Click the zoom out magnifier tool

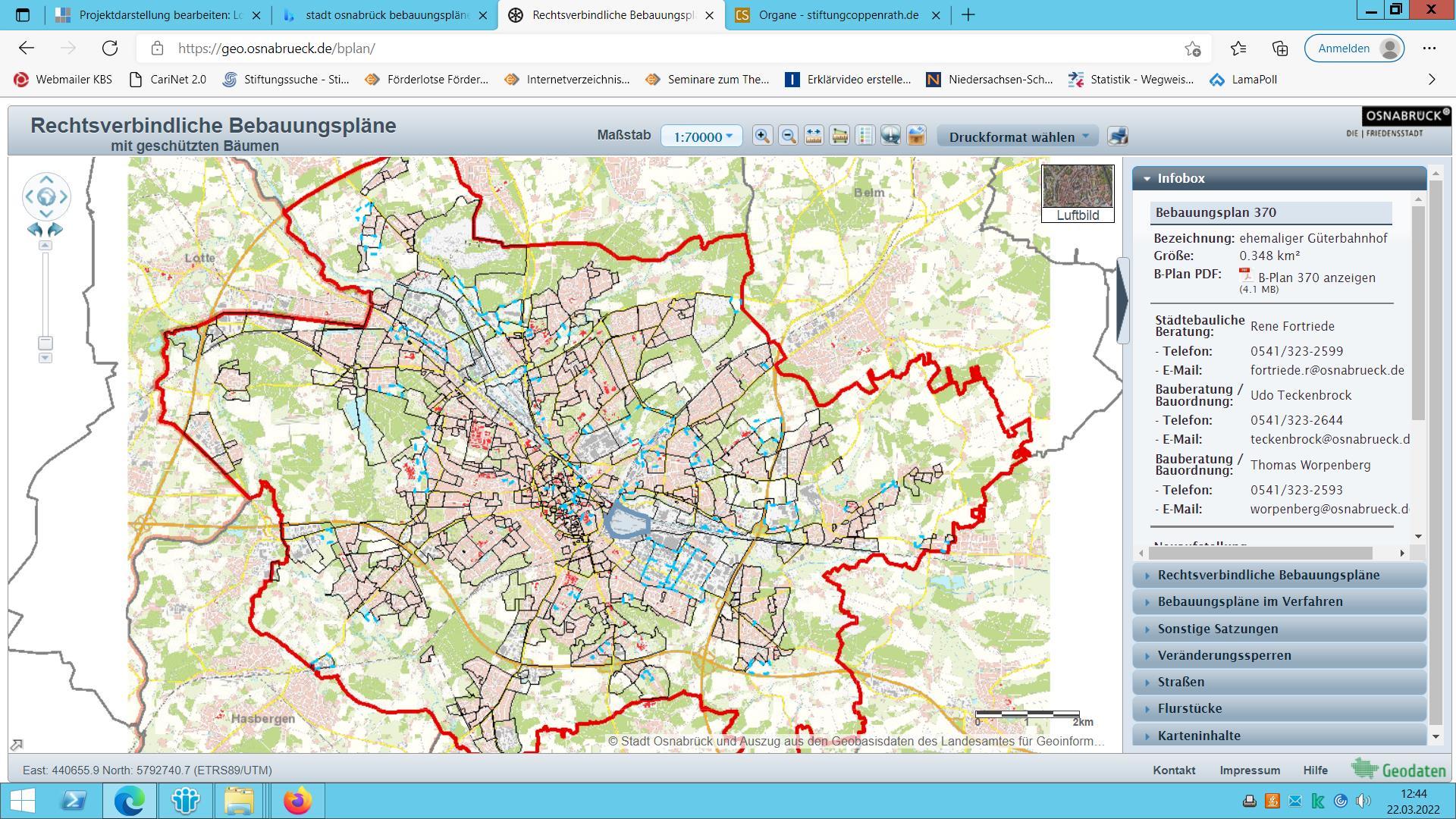point(788,136)
